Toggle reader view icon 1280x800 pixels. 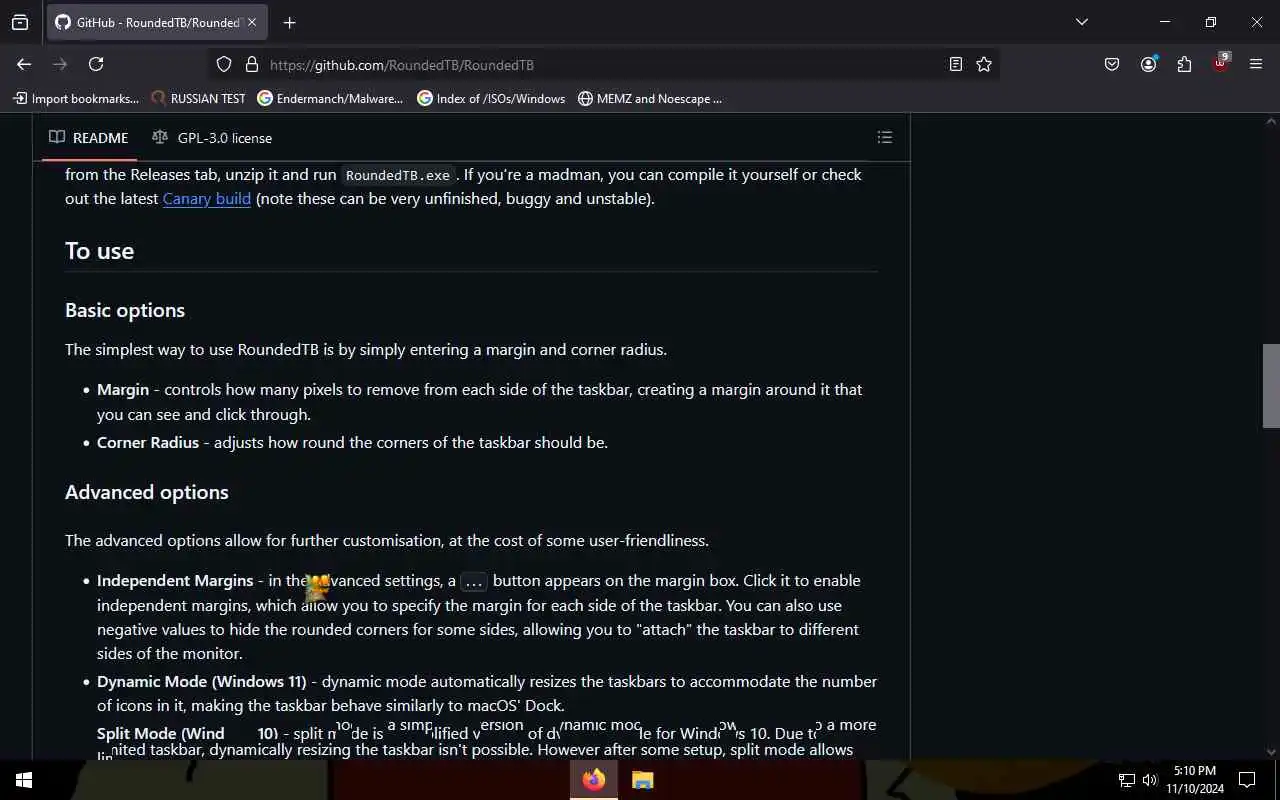click(x=956, y=64)
